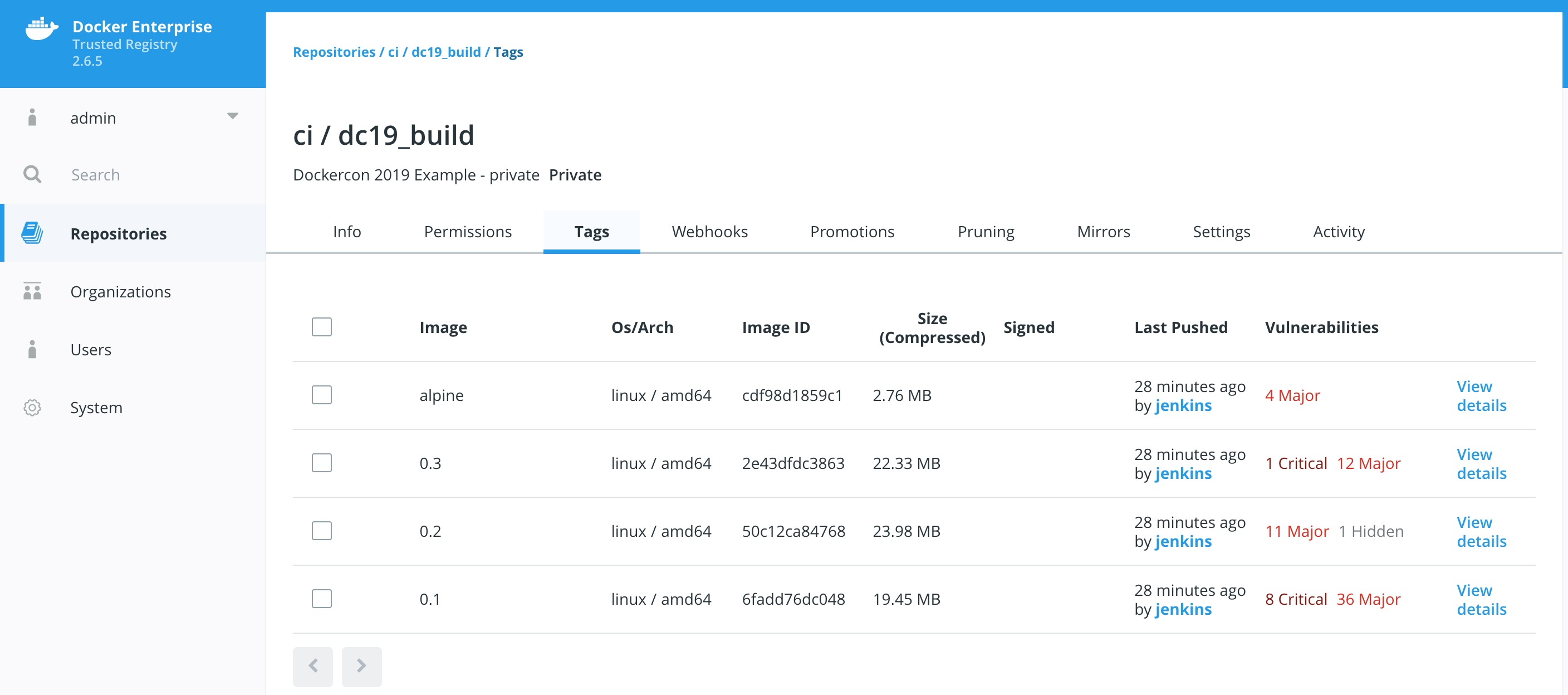Go to previous page arrow
The height and width of the screenshot is (695, 1568).
pyautogui.click(x=313, y=666)
